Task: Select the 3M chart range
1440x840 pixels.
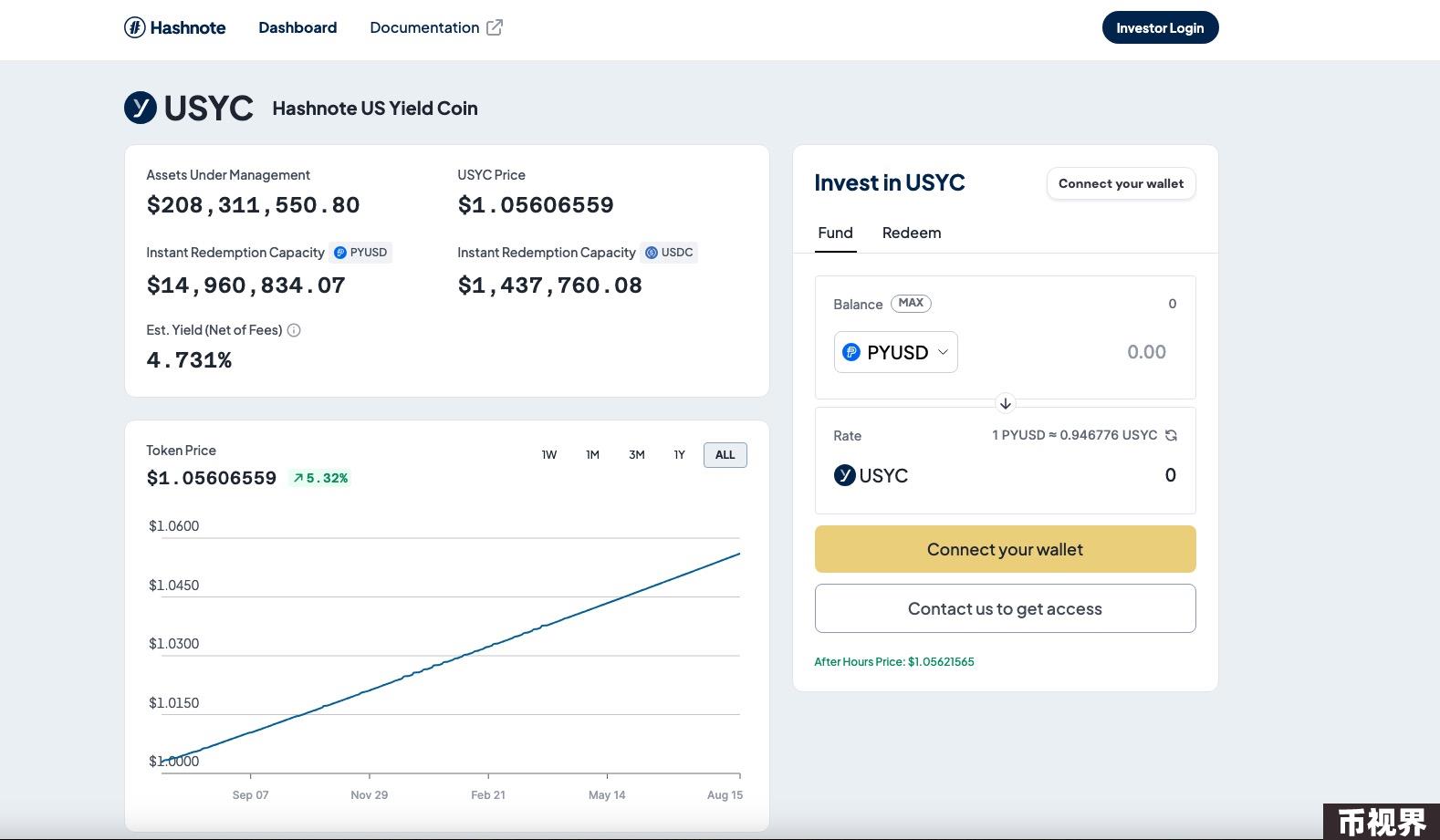Action: click(636, 454)
